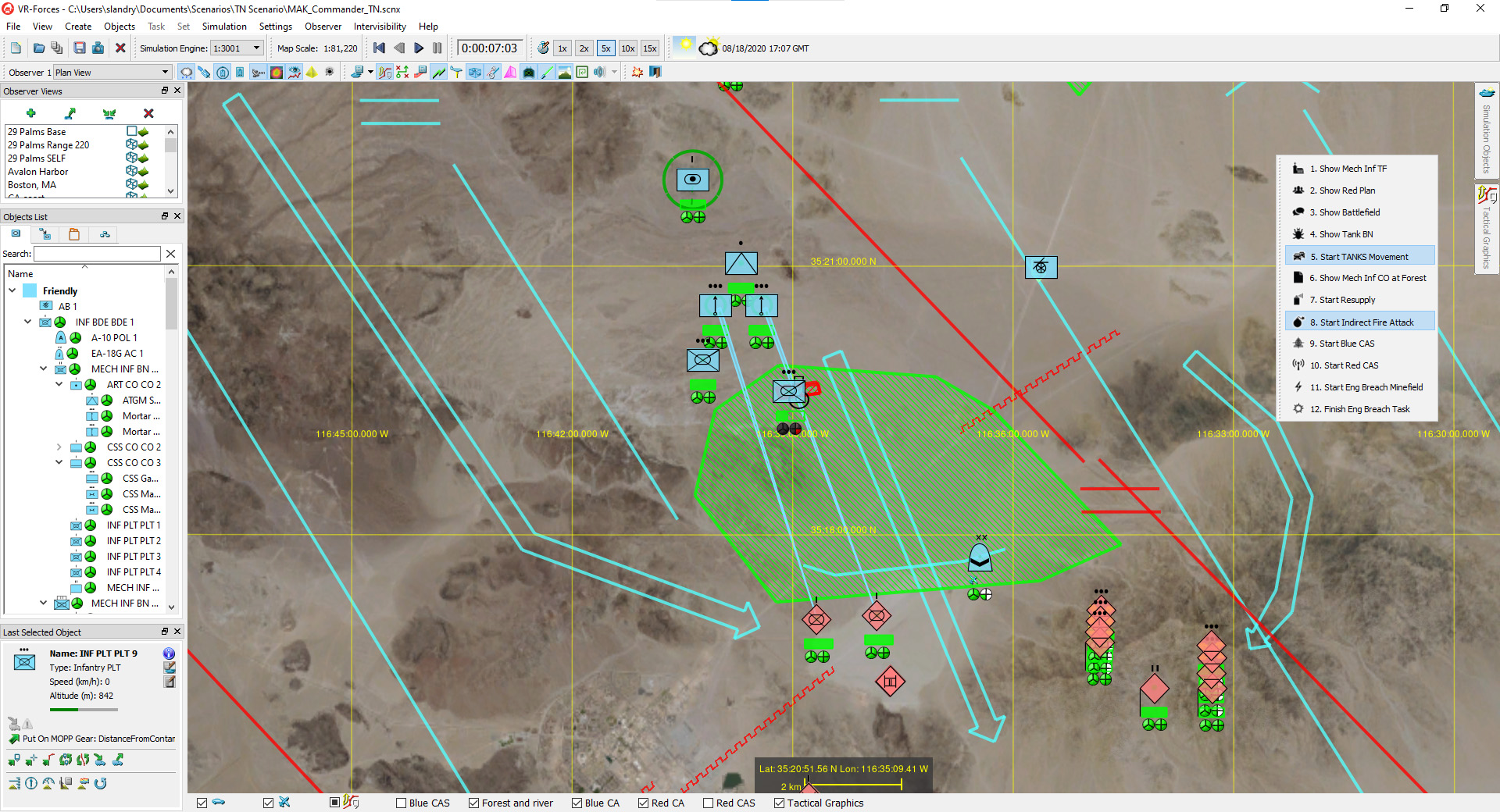Viewport: 1500px width, 812px height.
Task: Toggle the Tactical Graphics checkbox
Action: click(x=779, y=803)
